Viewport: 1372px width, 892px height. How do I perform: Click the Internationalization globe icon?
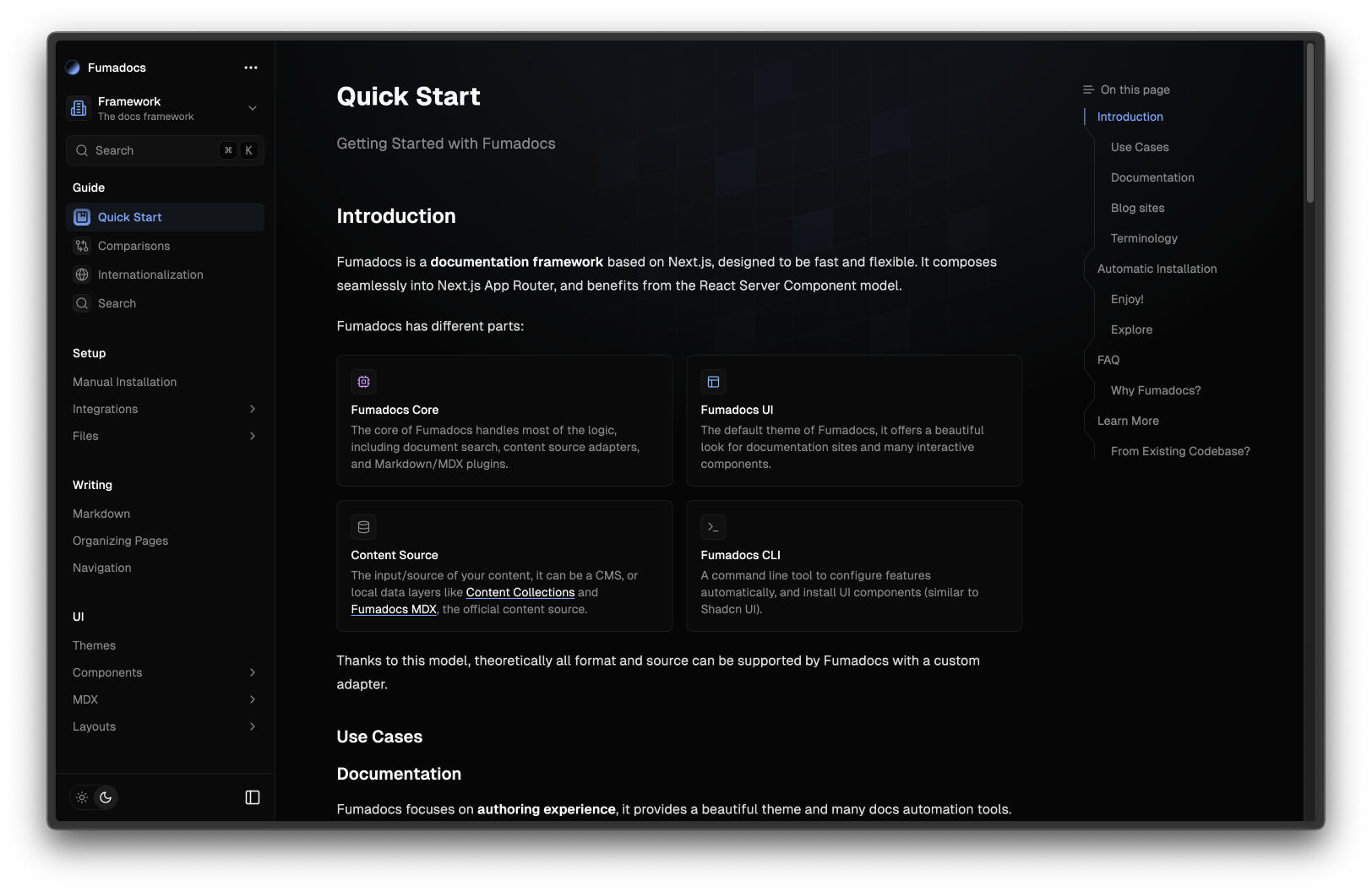[82, 275]
